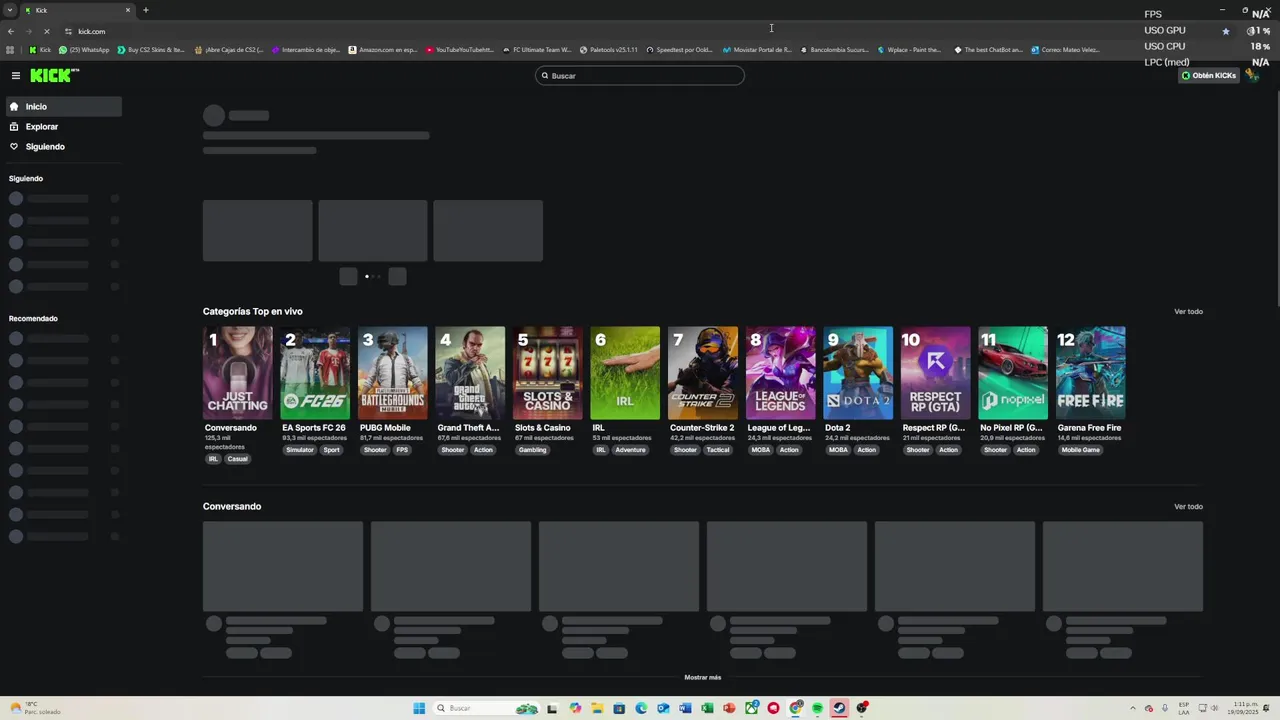Go to Inicio in the sidebar
The image size is (1280, 720).
(x=62, y=106)
